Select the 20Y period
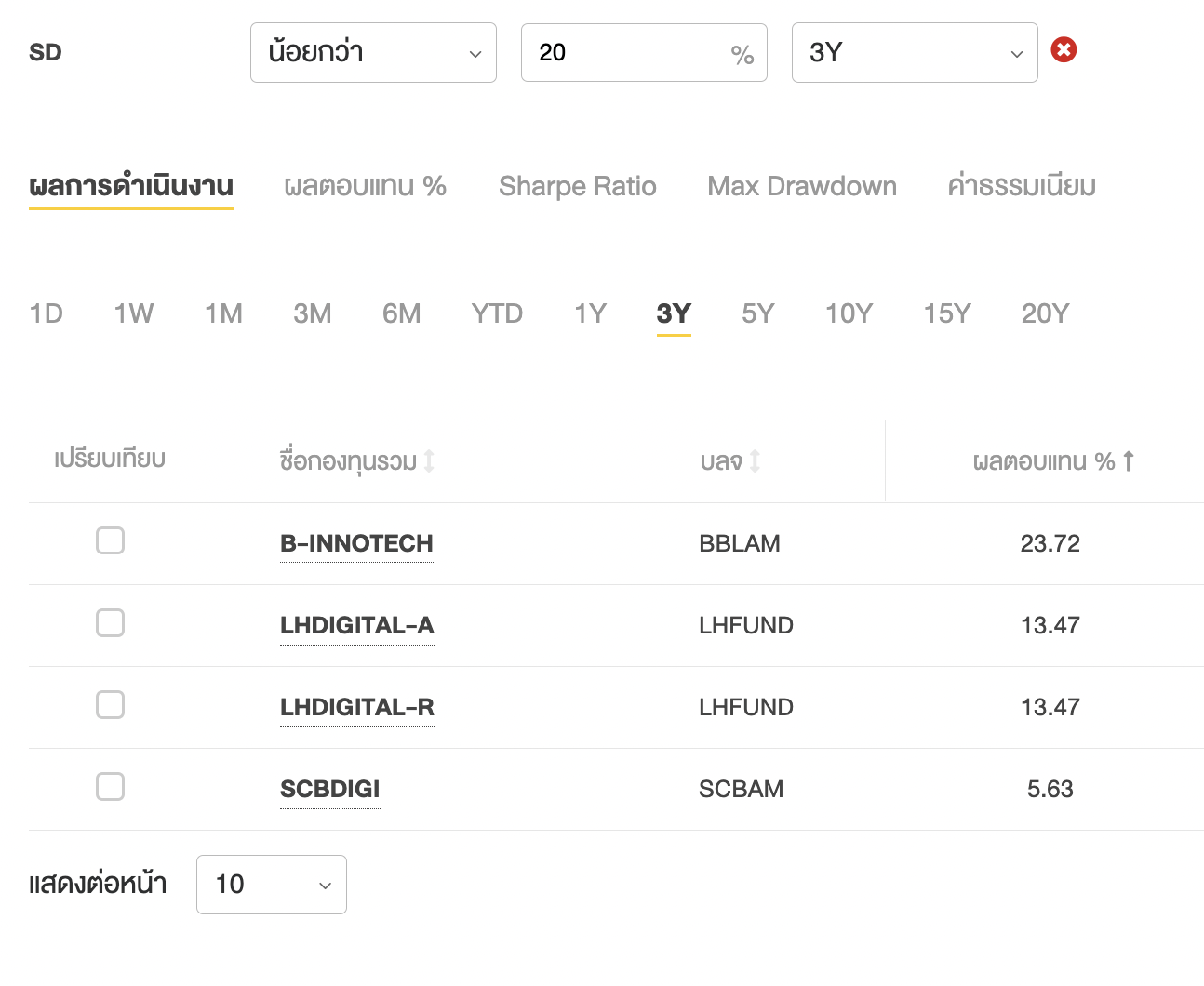 (1046, 313)
